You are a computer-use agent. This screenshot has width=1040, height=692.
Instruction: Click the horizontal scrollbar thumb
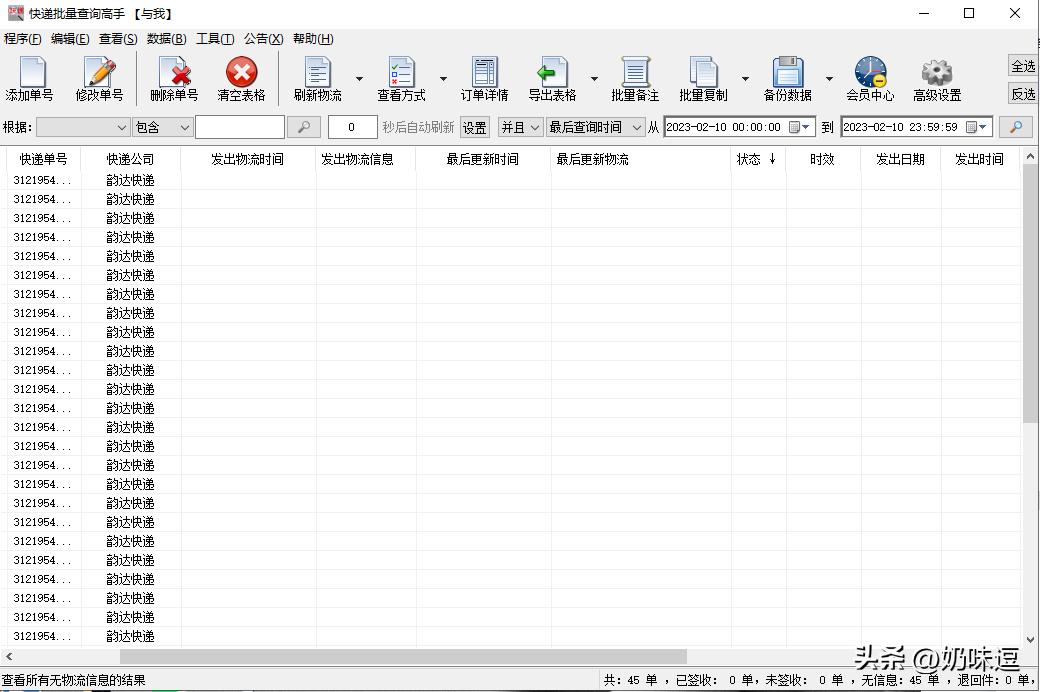(403, 656)
